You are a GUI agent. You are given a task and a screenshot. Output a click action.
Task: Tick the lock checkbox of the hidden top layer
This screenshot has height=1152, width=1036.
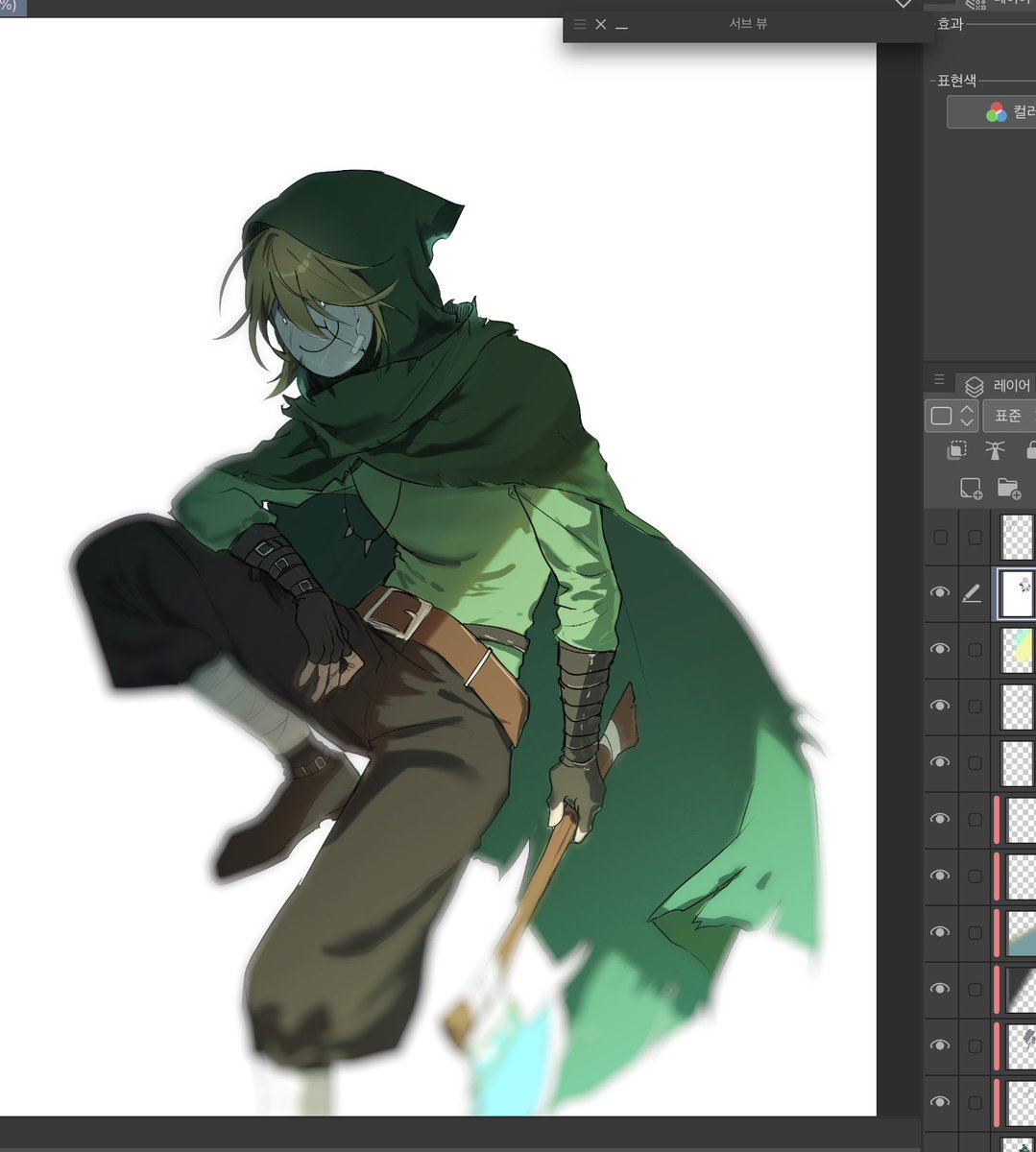975,538
